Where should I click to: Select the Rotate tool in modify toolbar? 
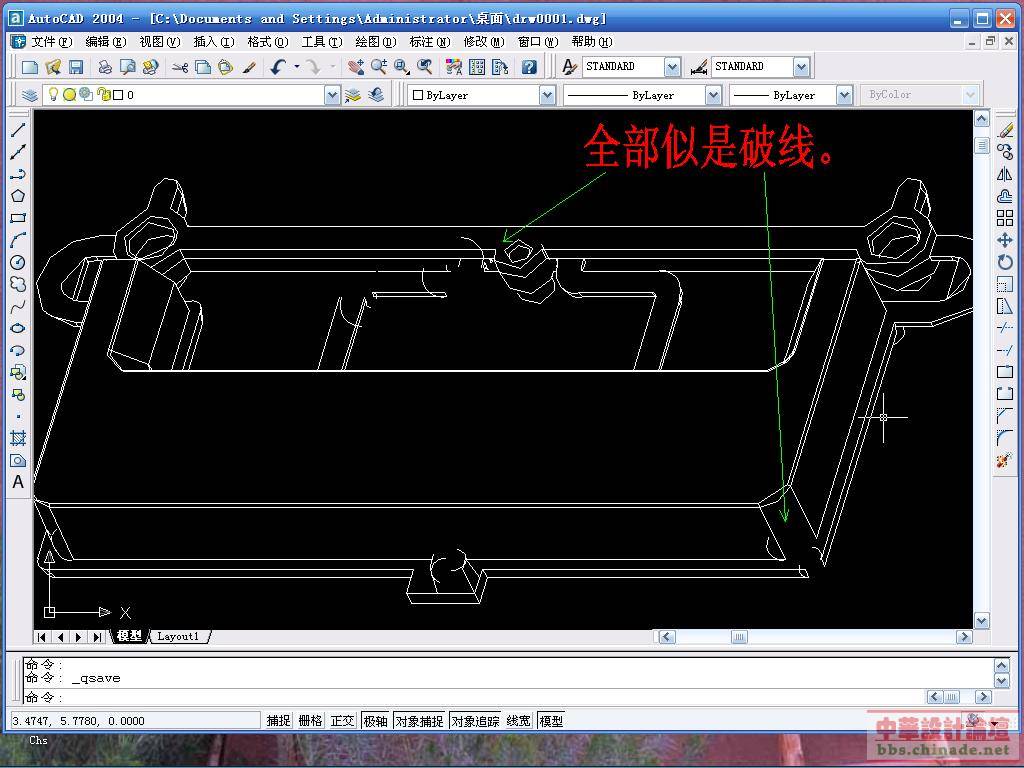point(1005,262)
